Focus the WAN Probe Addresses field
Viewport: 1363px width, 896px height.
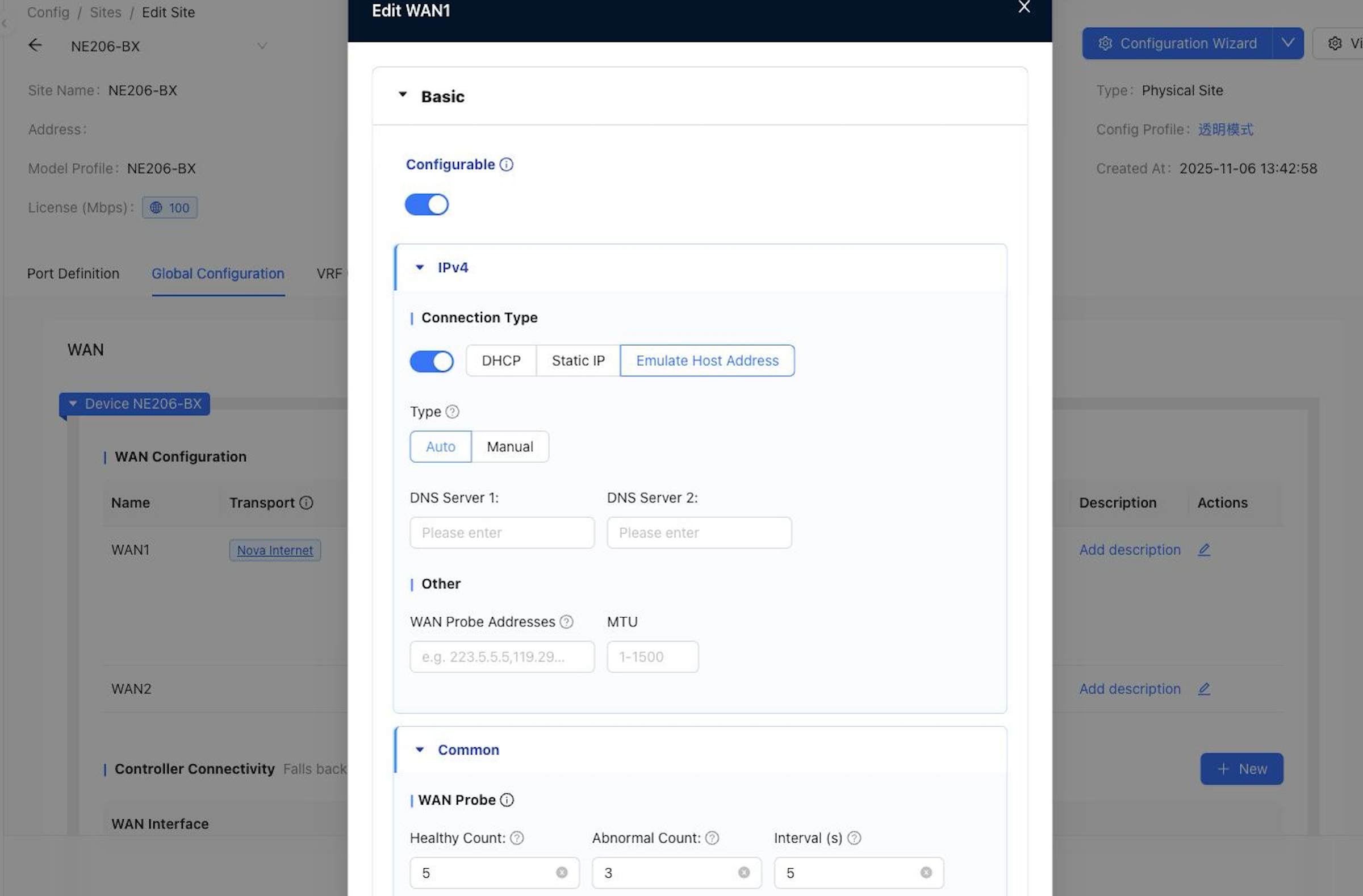click(502, 657)
